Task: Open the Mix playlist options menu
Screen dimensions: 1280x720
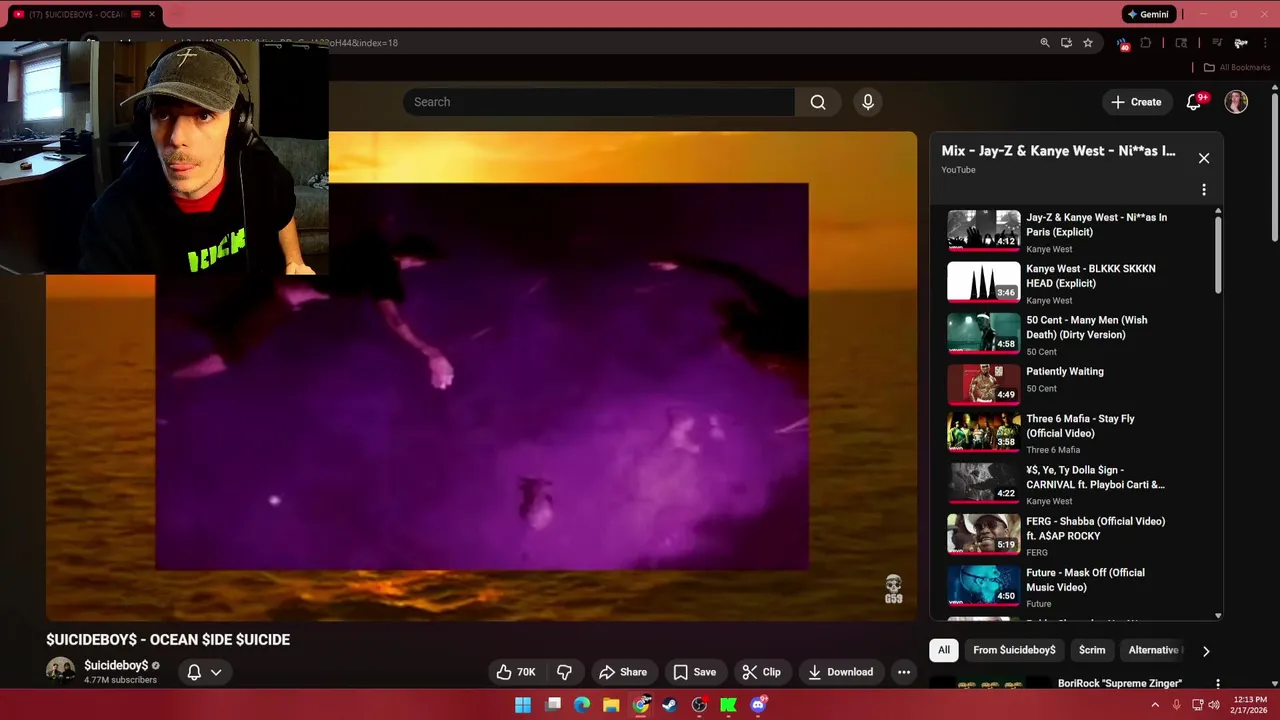Action: tap(1204, 190)
